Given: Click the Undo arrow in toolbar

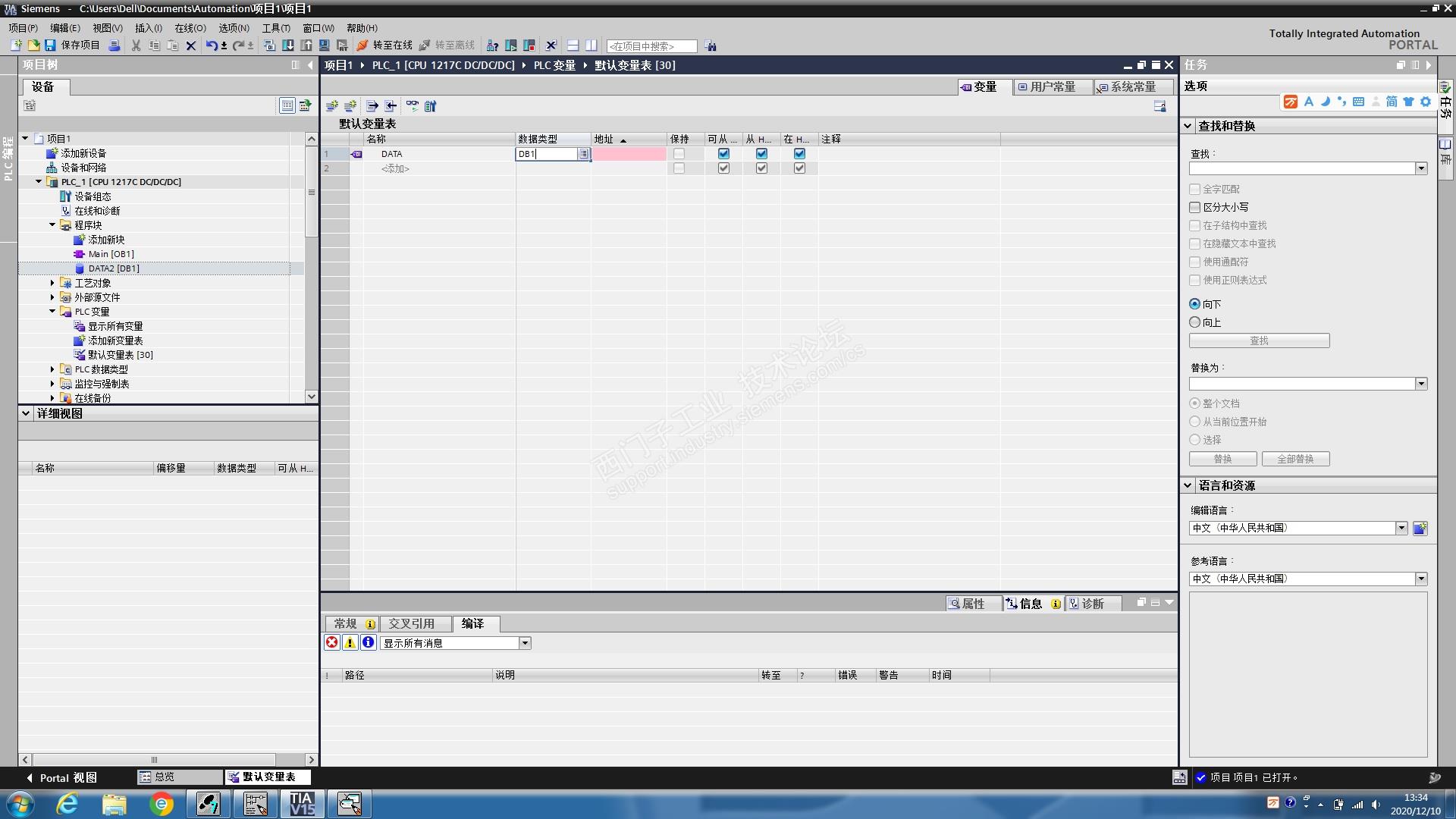Looking at the screenshot, I should pyautogui.click(x=212, y=45).
